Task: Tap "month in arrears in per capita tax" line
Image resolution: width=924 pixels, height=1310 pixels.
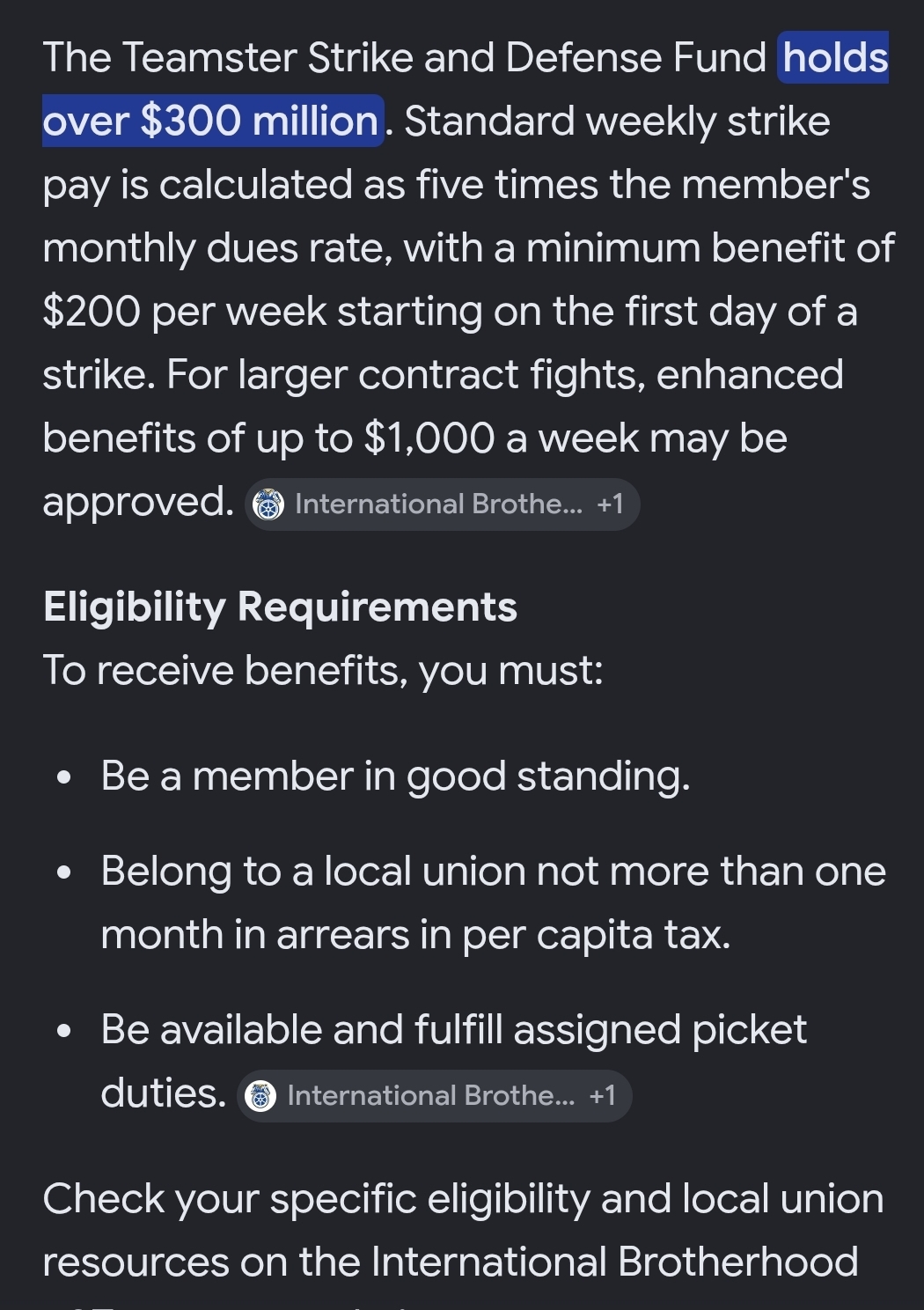Action: pos(415,935)
